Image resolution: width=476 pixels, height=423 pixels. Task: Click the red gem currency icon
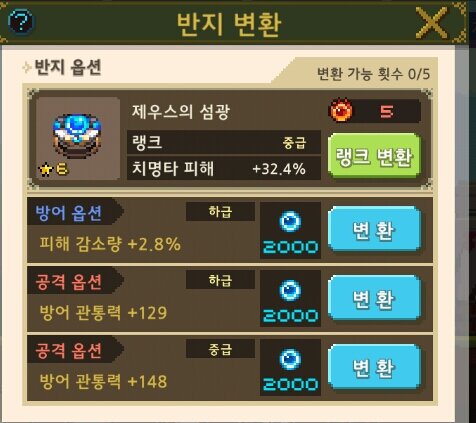[340, 110]
